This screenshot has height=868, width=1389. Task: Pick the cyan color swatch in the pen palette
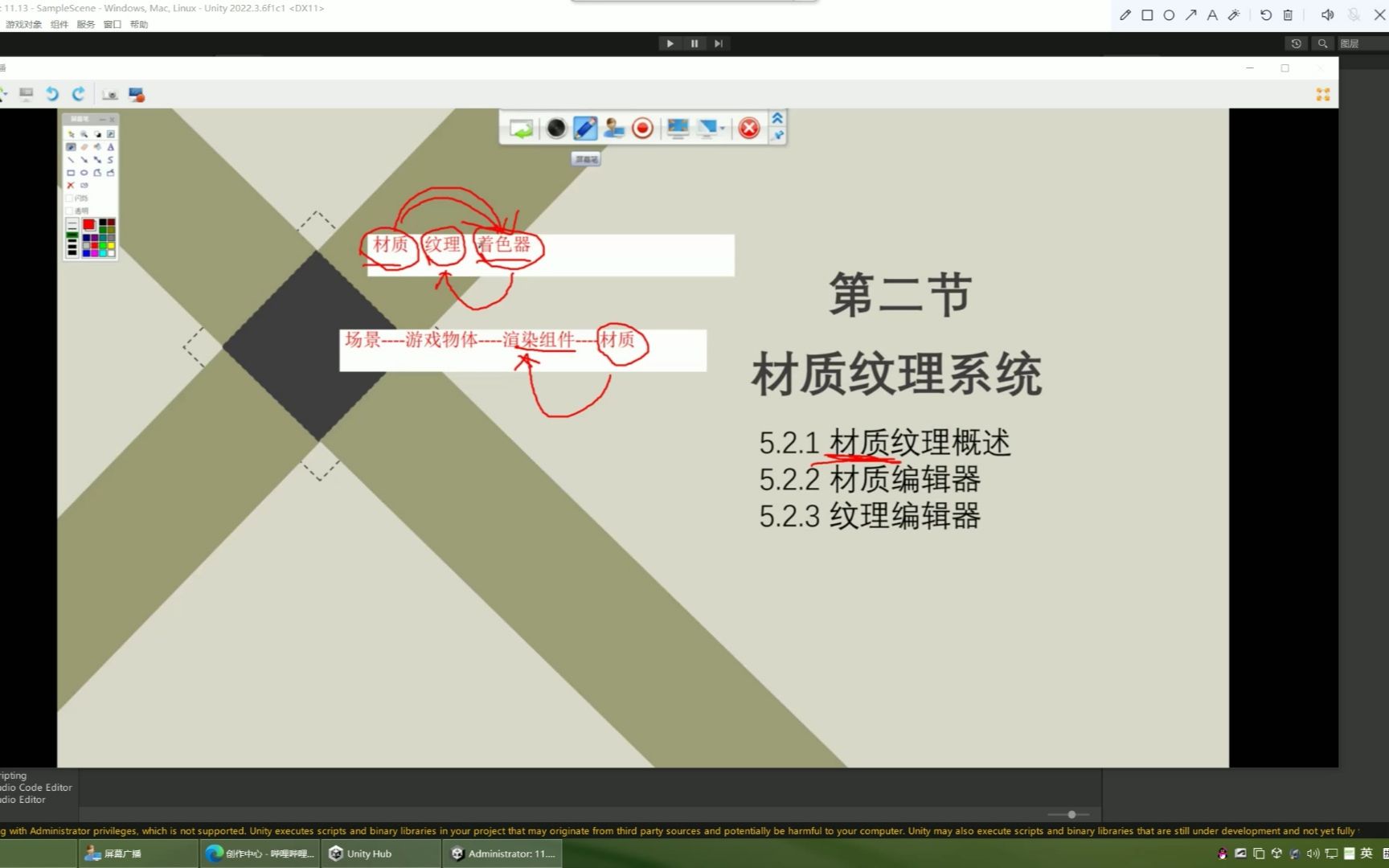tap(103, 253)
